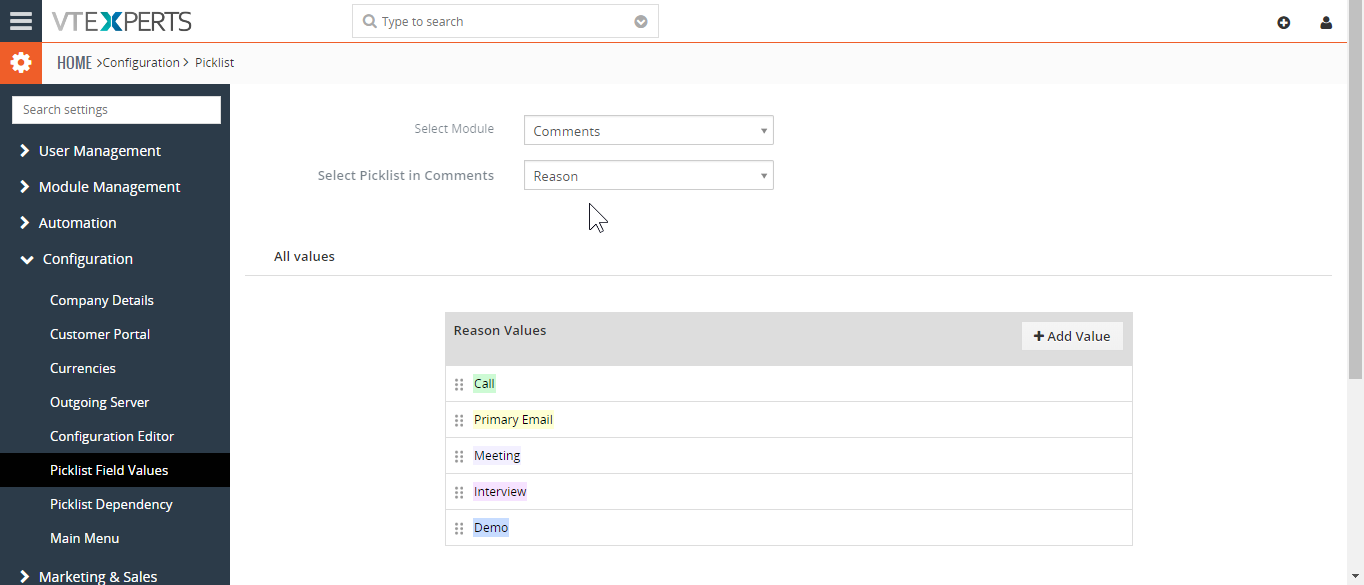This screenshot has height=585, width=1364.
Task: Select the Interview picklist value
Action: (x=500, y=492)
